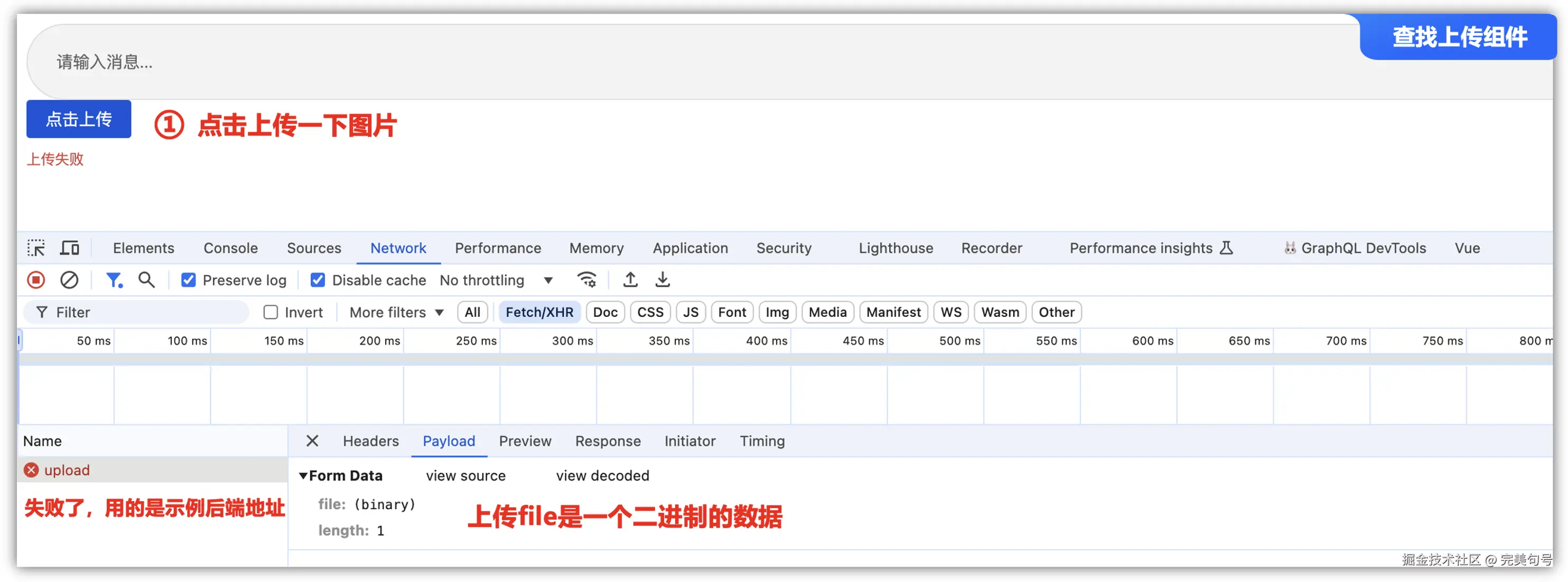1568x582 pixels.
Task: Toggle the device toolbar icon
Action: [69, 248]
